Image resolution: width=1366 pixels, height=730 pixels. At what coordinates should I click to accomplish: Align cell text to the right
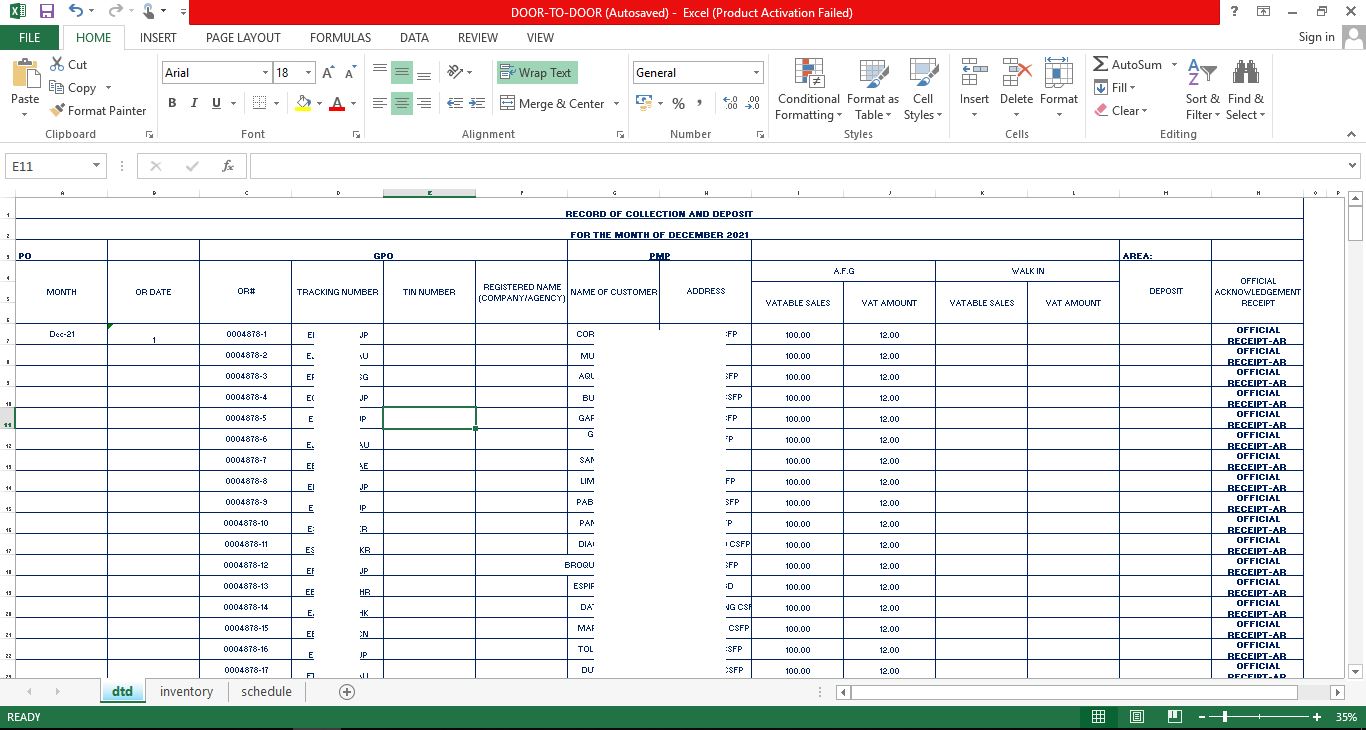(424, 103)
